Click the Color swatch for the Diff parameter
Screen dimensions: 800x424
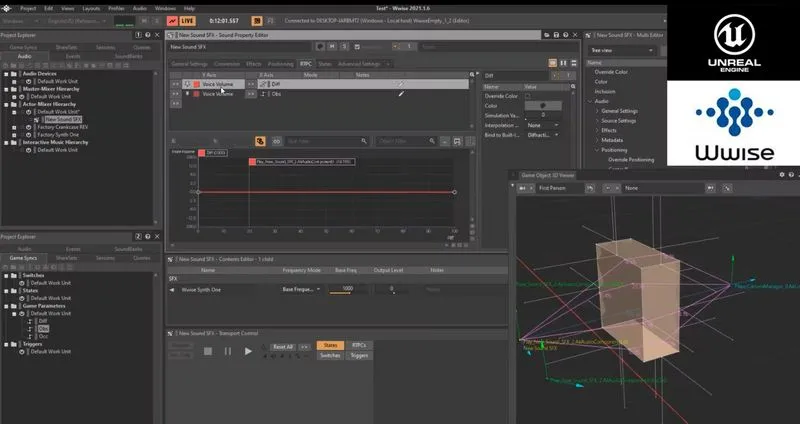coord(543,106)
